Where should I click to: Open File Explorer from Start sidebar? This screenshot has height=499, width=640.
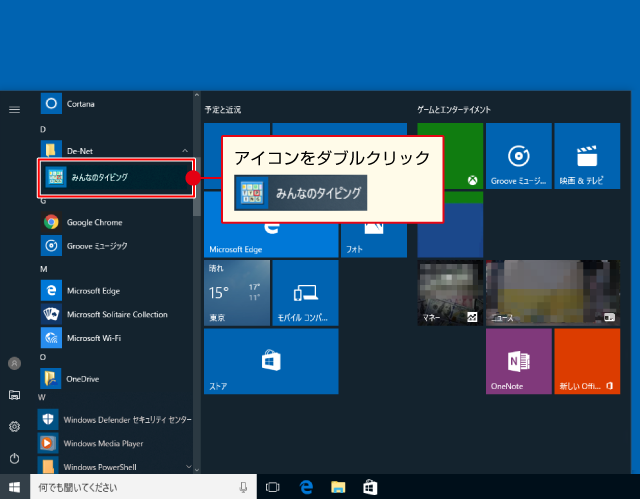pos(14,395)
